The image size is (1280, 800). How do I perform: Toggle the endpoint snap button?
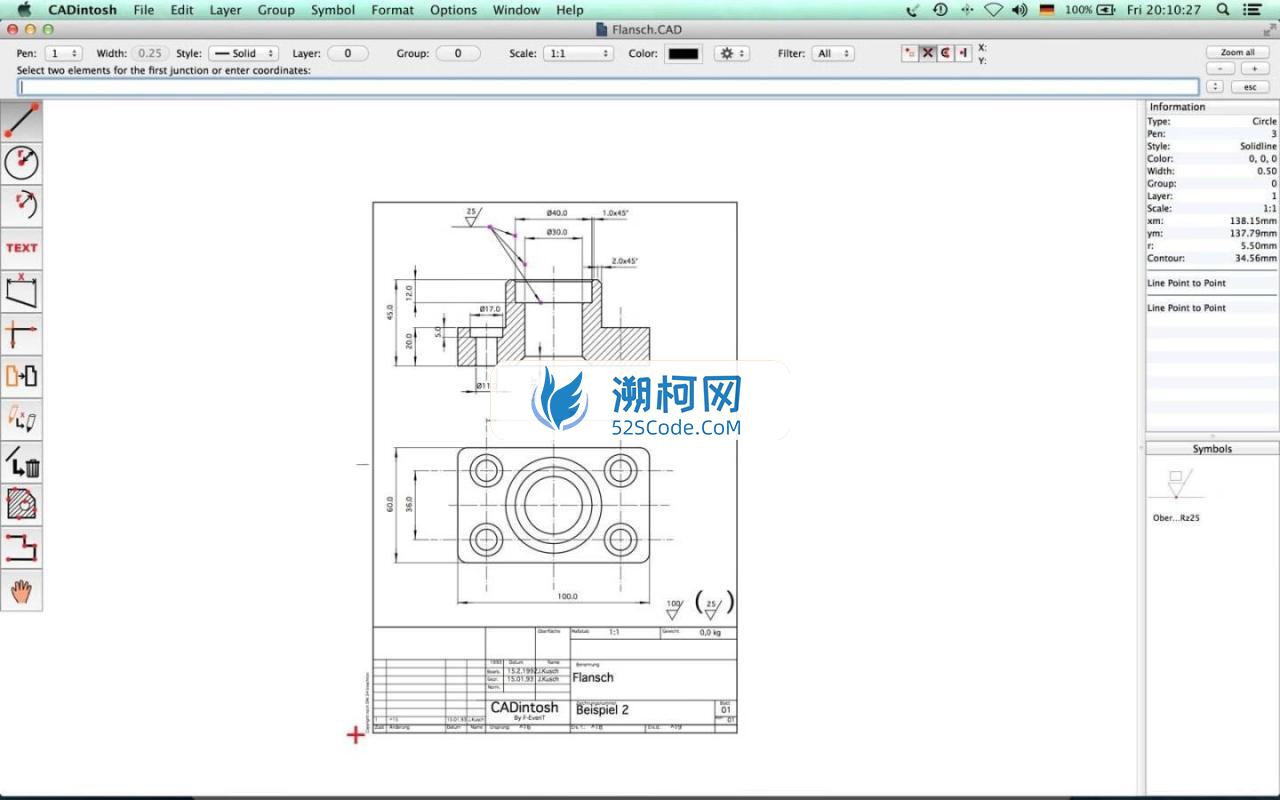pyautogui.click(x=910, y=53)
